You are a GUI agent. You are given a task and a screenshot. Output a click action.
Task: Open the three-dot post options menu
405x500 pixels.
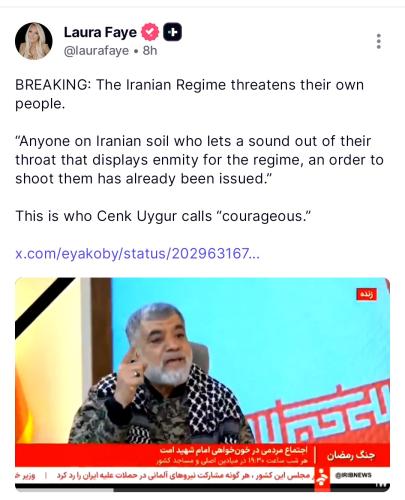tap(379, 41)
